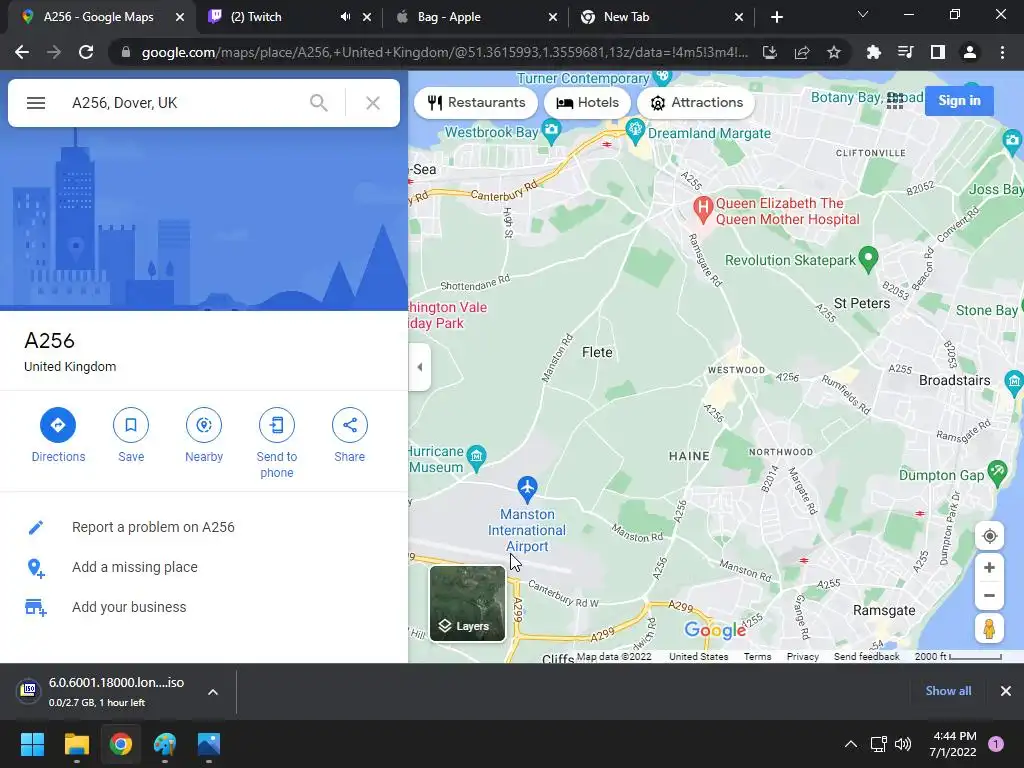Open Nearby search for A256
1024x768 pixels.
[x=204, y=425]
